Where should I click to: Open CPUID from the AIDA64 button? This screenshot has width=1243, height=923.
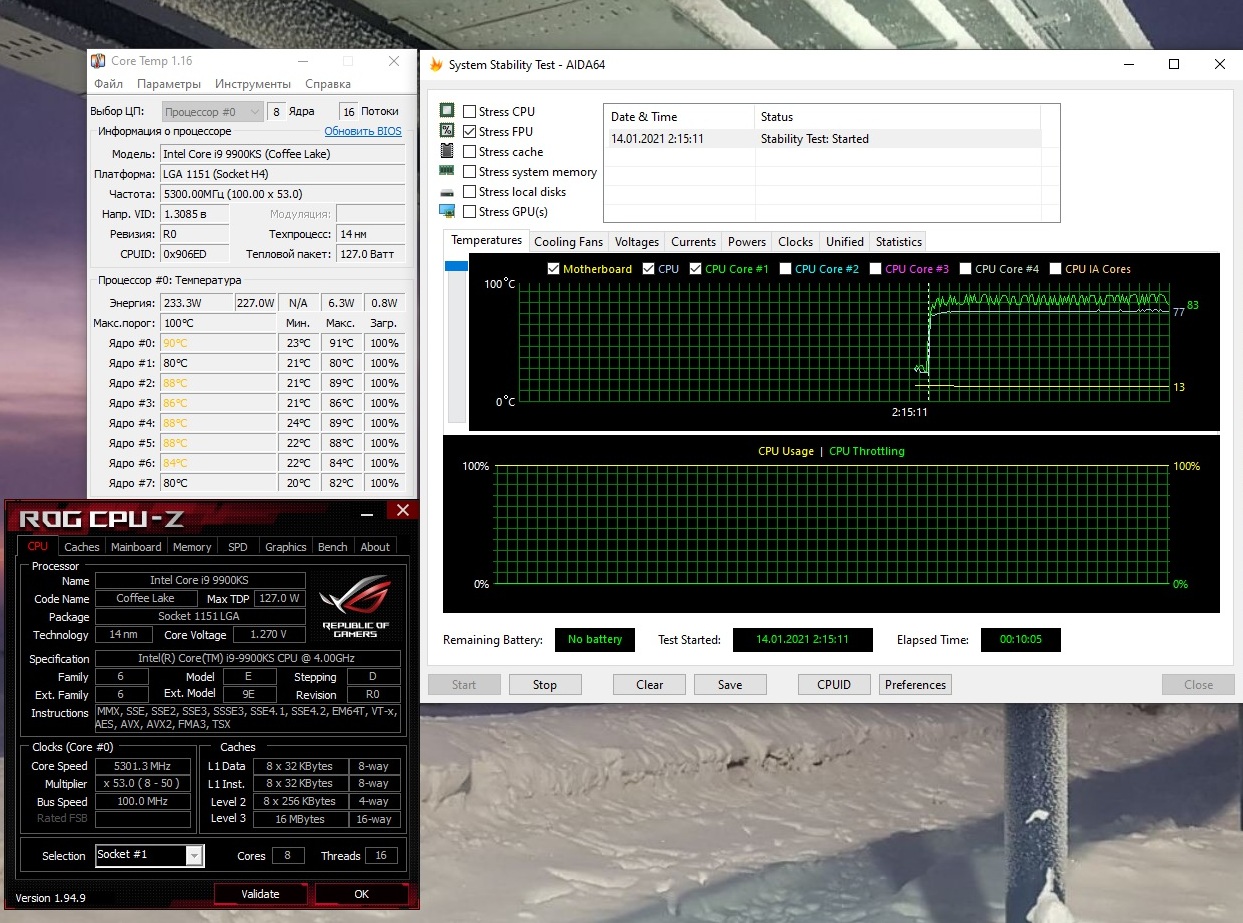point(835,685)
